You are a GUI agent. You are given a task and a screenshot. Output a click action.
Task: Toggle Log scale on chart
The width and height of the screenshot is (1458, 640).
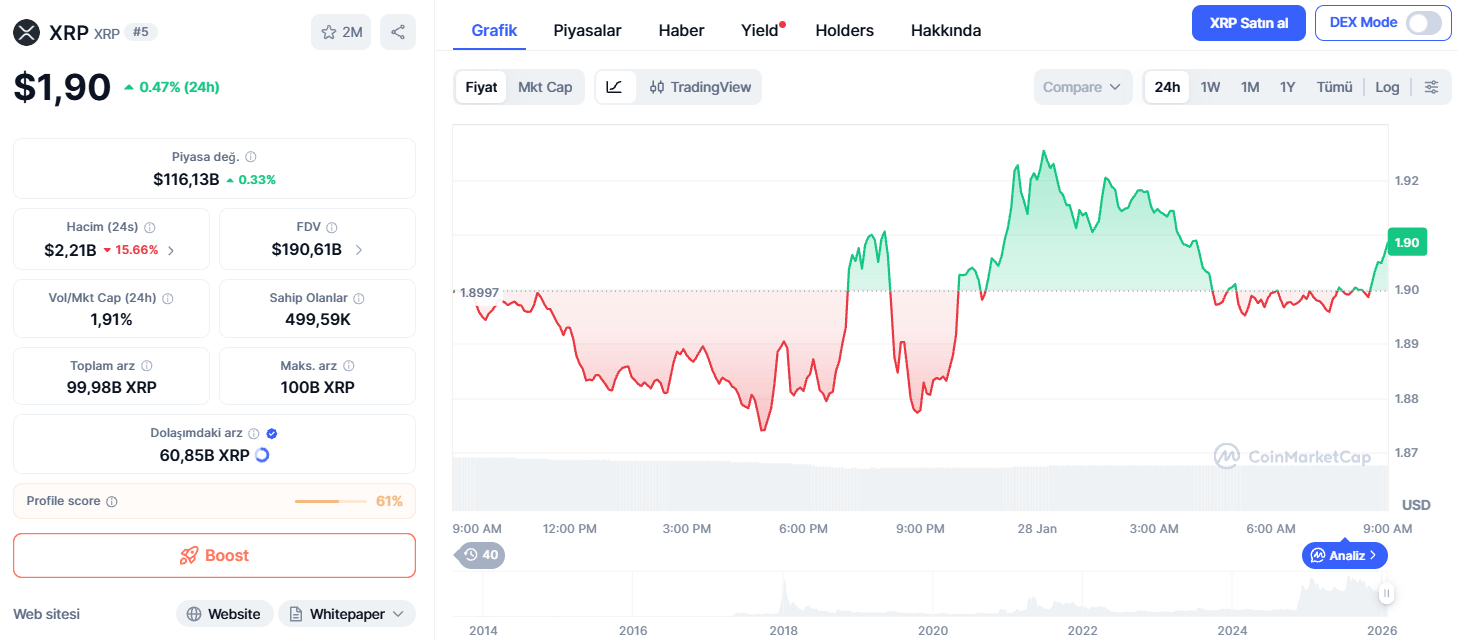click(x=1387, y=87)
